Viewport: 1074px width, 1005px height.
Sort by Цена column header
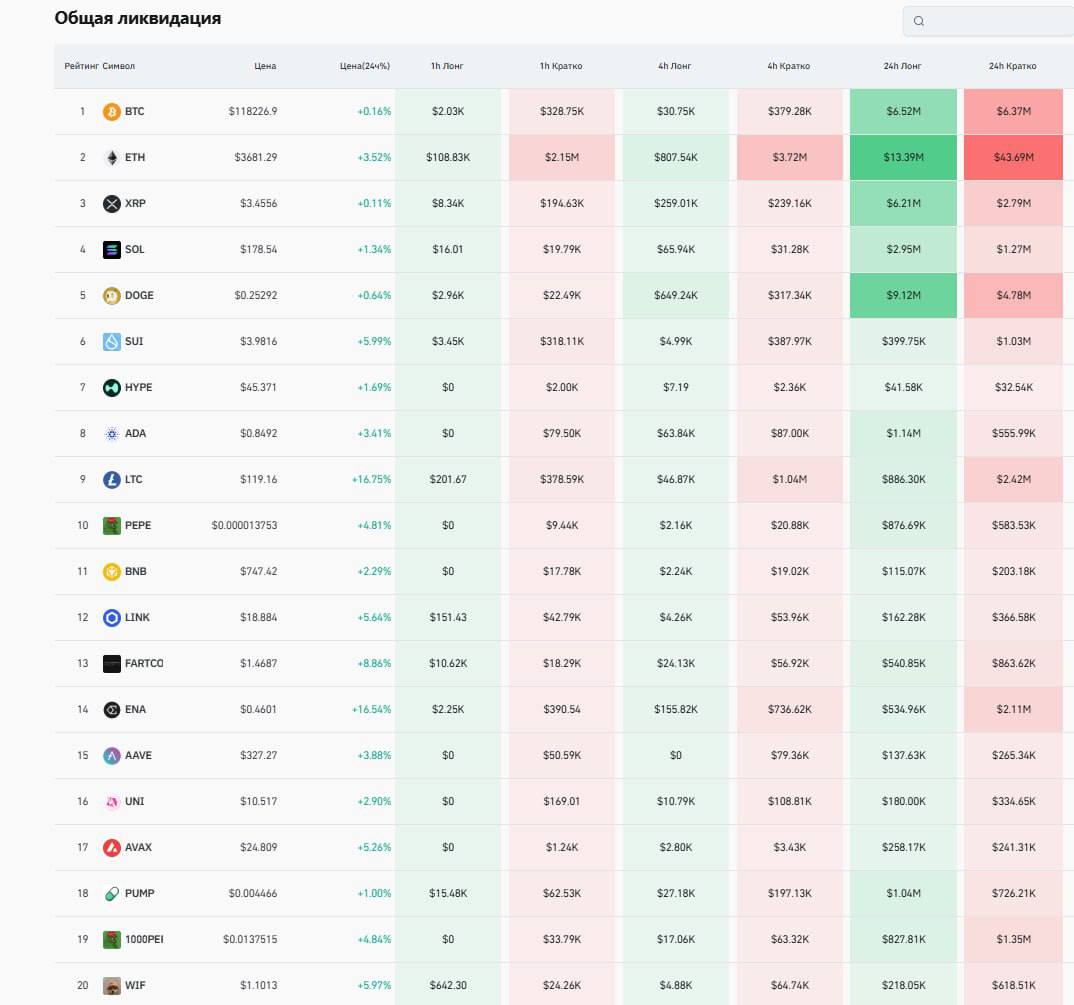point(265,66)
